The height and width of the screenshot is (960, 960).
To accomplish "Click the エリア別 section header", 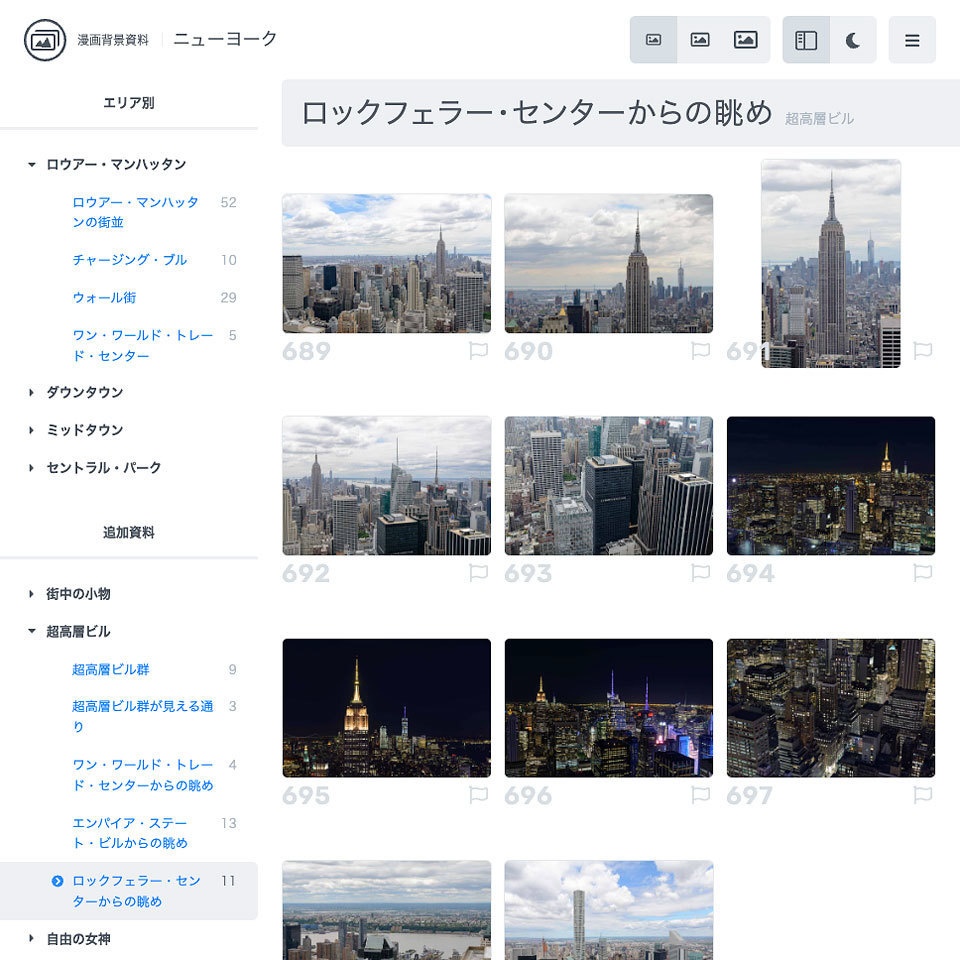I will point(128,102).
